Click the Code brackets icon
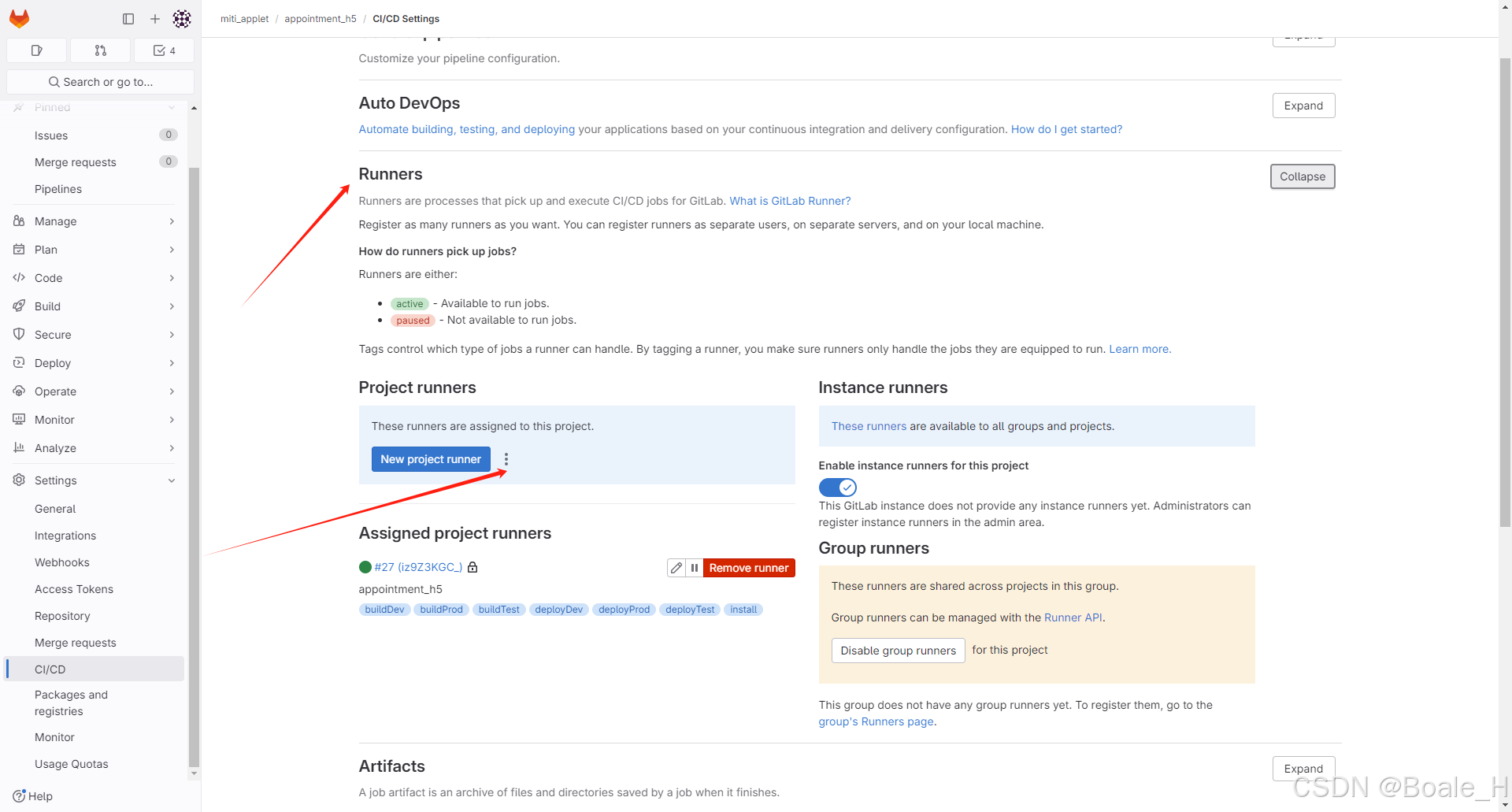Screen dimensions: 1512x812 (x=19, y=277)
